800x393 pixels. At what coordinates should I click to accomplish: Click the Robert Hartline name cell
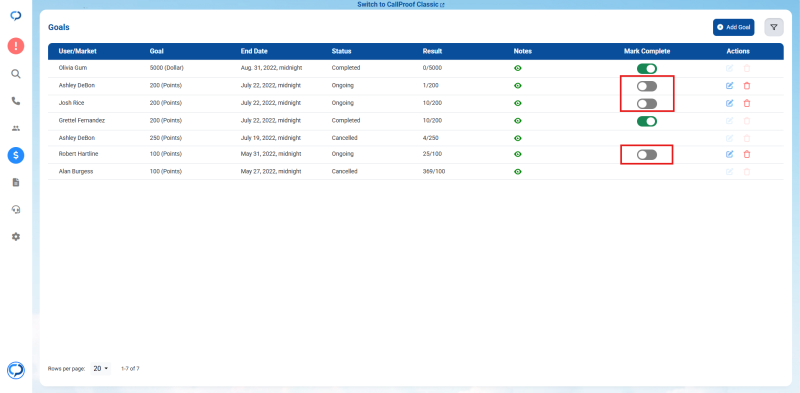pyautogui.click(x=79, y=154)
